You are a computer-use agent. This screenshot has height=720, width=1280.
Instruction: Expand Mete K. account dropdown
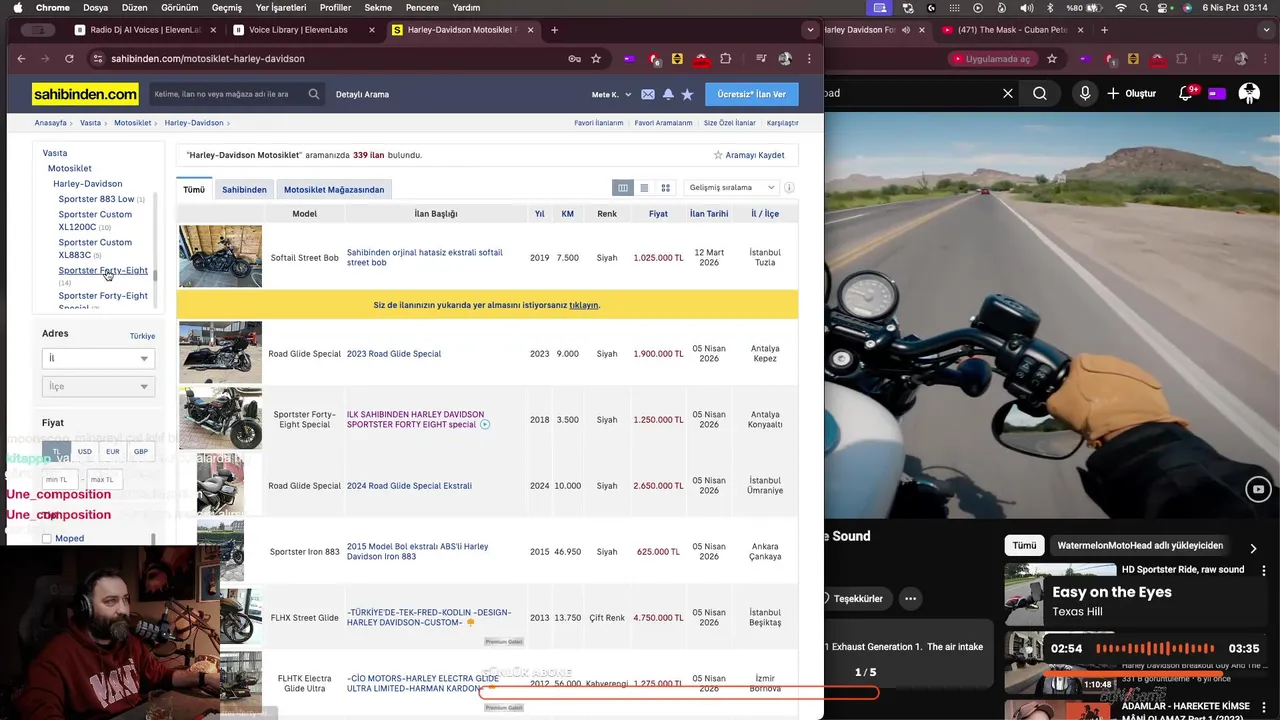pos(612,94)
